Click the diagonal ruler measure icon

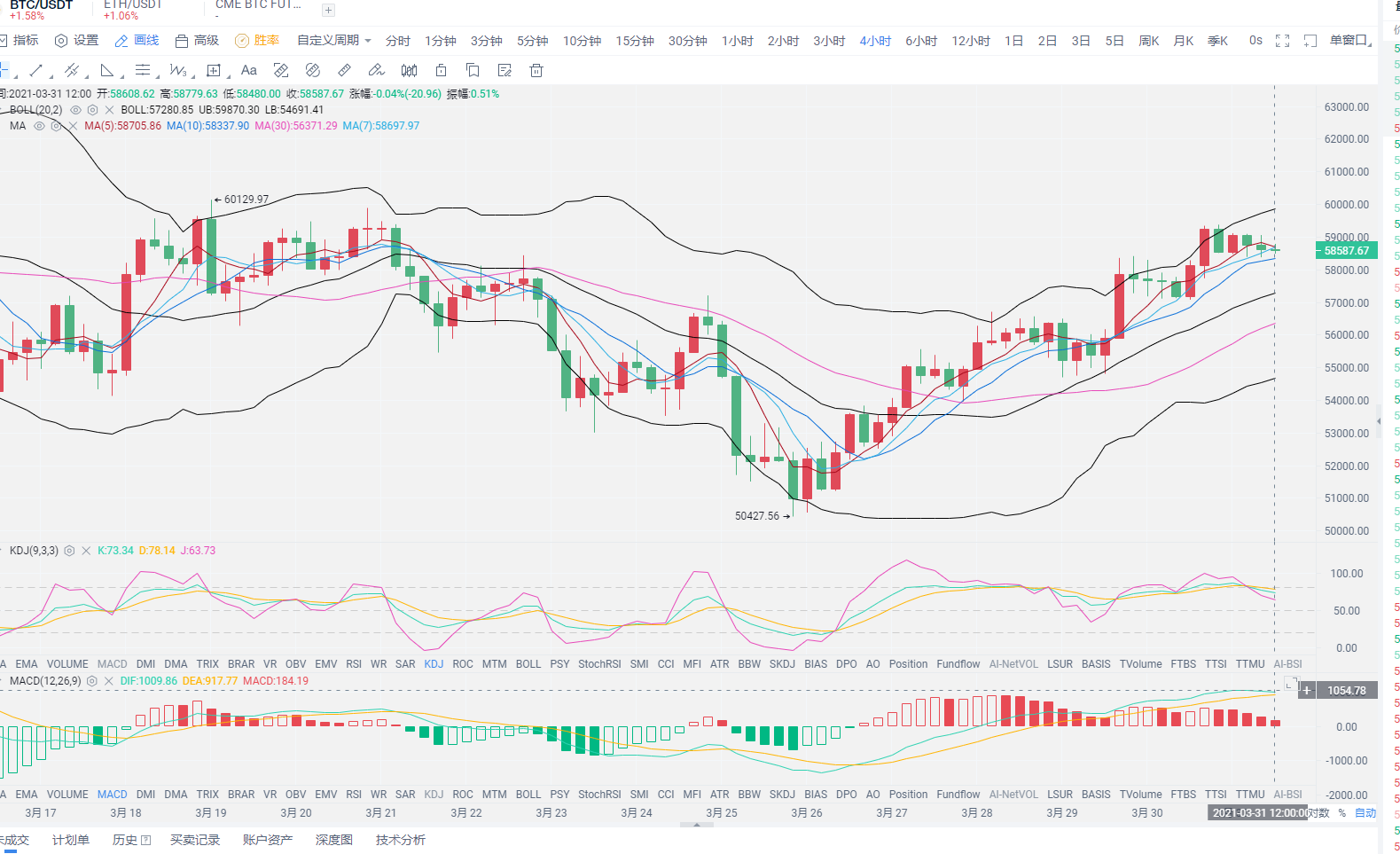(345, 70)
